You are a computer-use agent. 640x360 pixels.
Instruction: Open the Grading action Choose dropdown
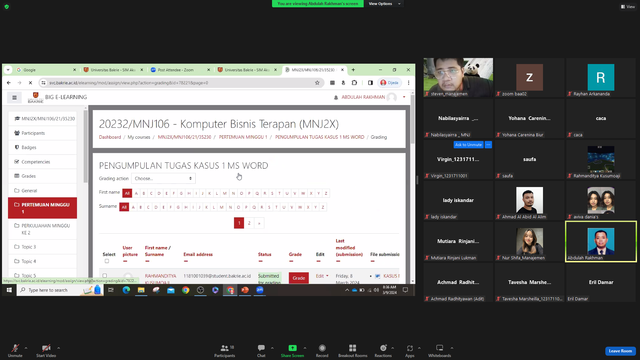click(163, 178)
